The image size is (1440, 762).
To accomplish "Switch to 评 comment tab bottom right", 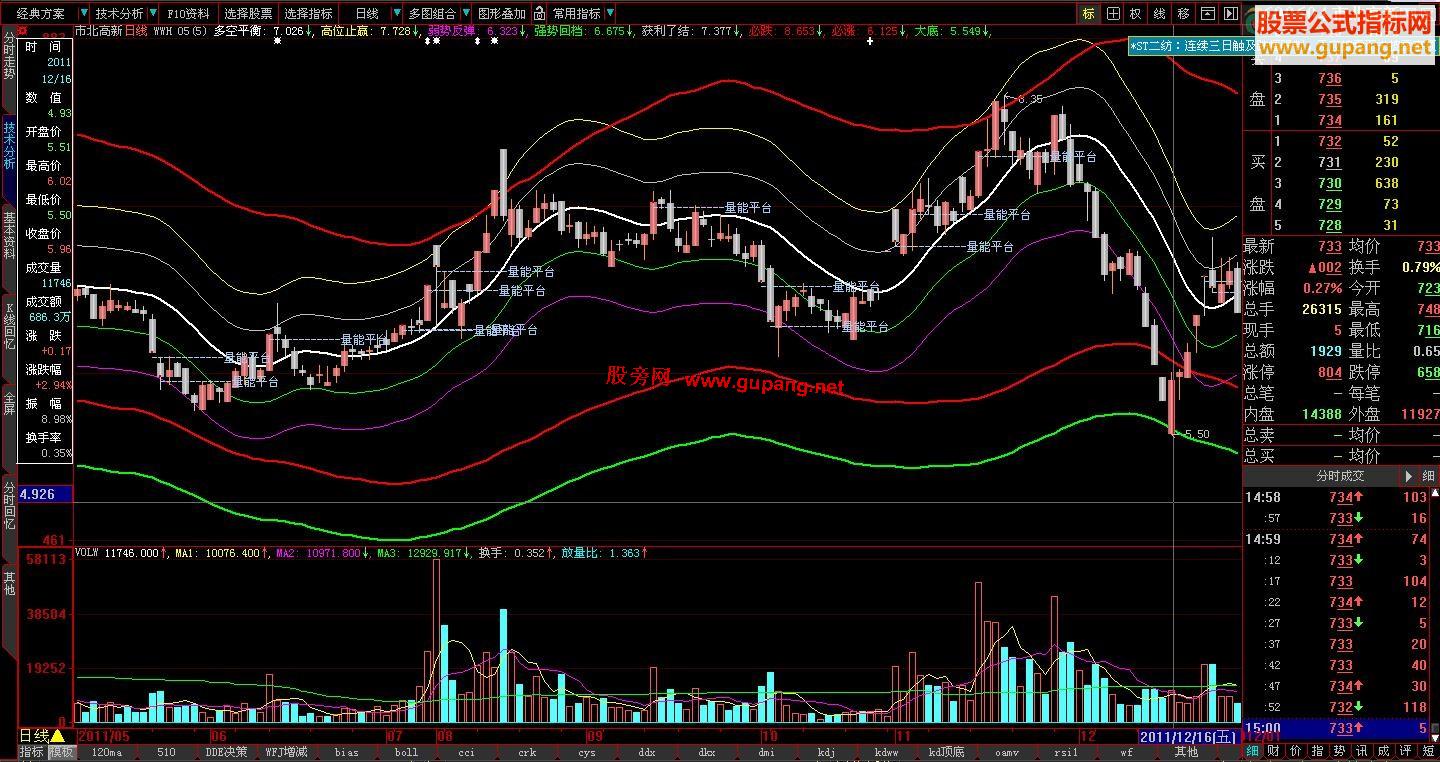I will coord(1406,751).
